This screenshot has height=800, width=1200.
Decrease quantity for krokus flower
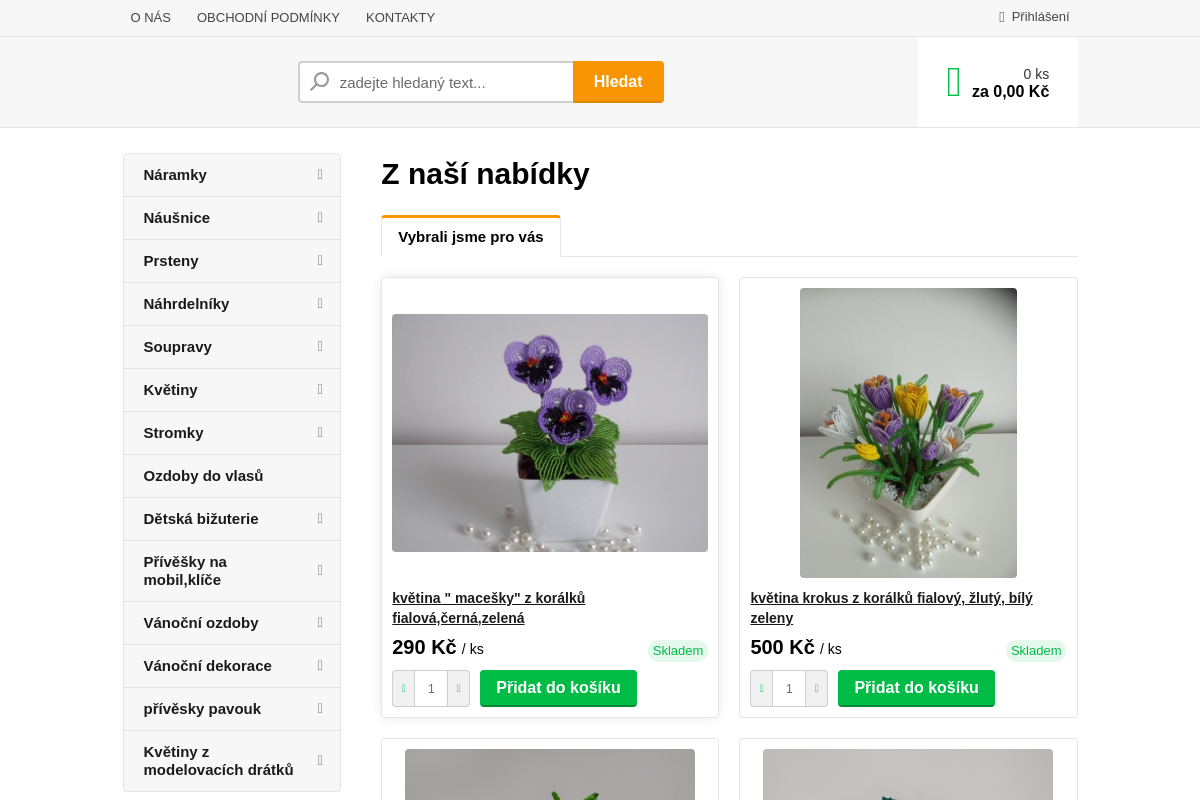pos(762,688)
